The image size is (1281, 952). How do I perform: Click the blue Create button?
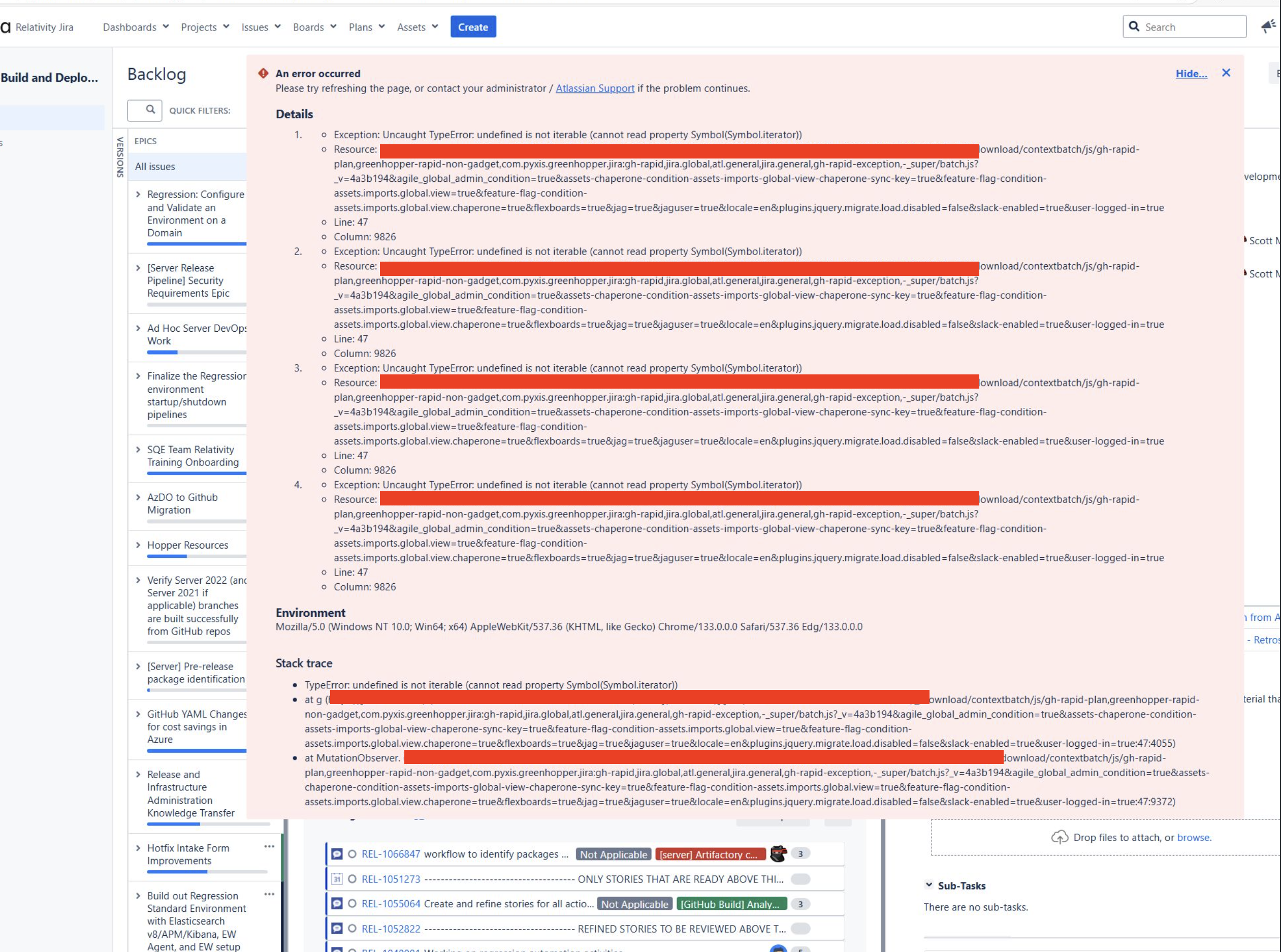tap(473, 26)
